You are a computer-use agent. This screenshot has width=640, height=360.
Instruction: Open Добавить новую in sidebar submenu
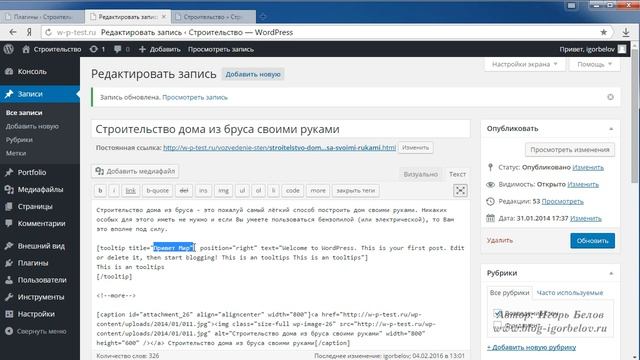(32, 126)
